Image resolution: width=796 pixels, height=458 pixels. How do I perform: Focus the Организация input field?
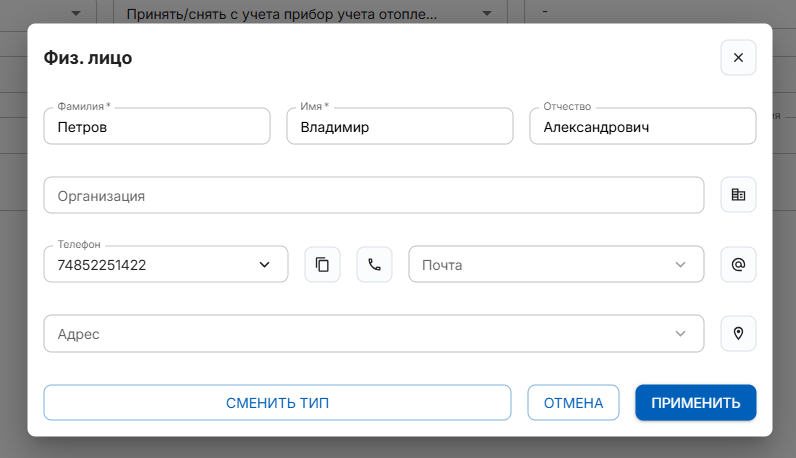374,195
